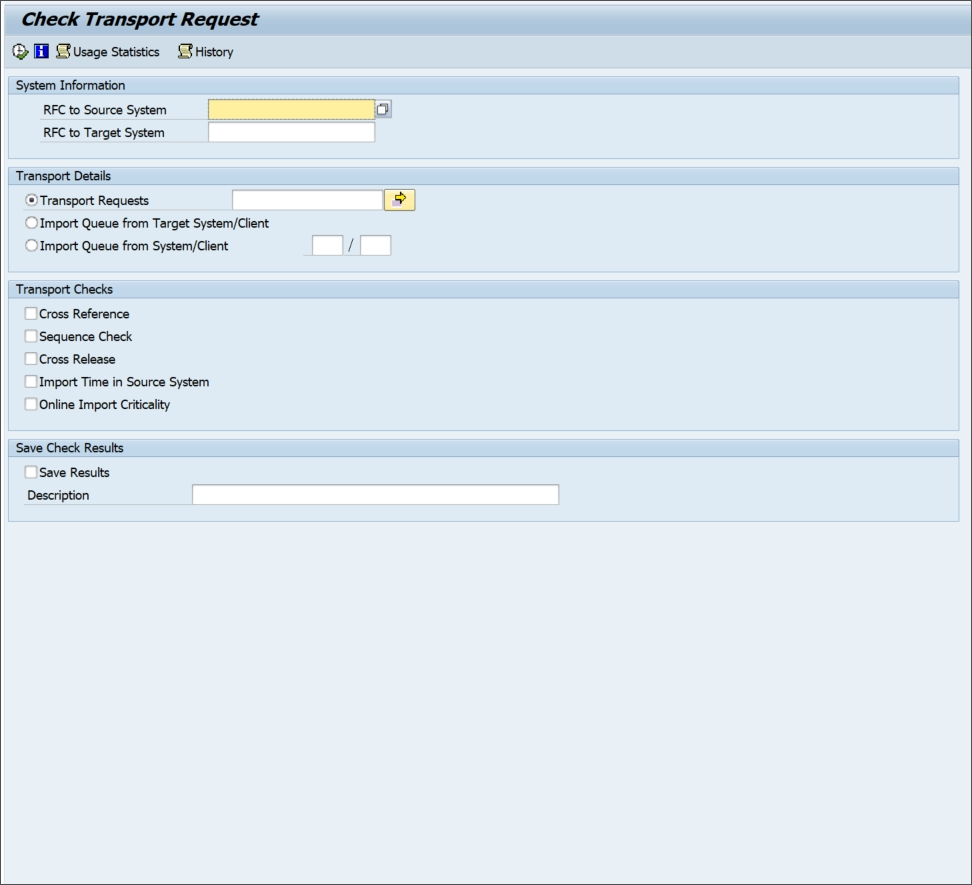Open Usage Statistics
The height and width of the screenshot is (885, 972).
(x=107, y=52)
